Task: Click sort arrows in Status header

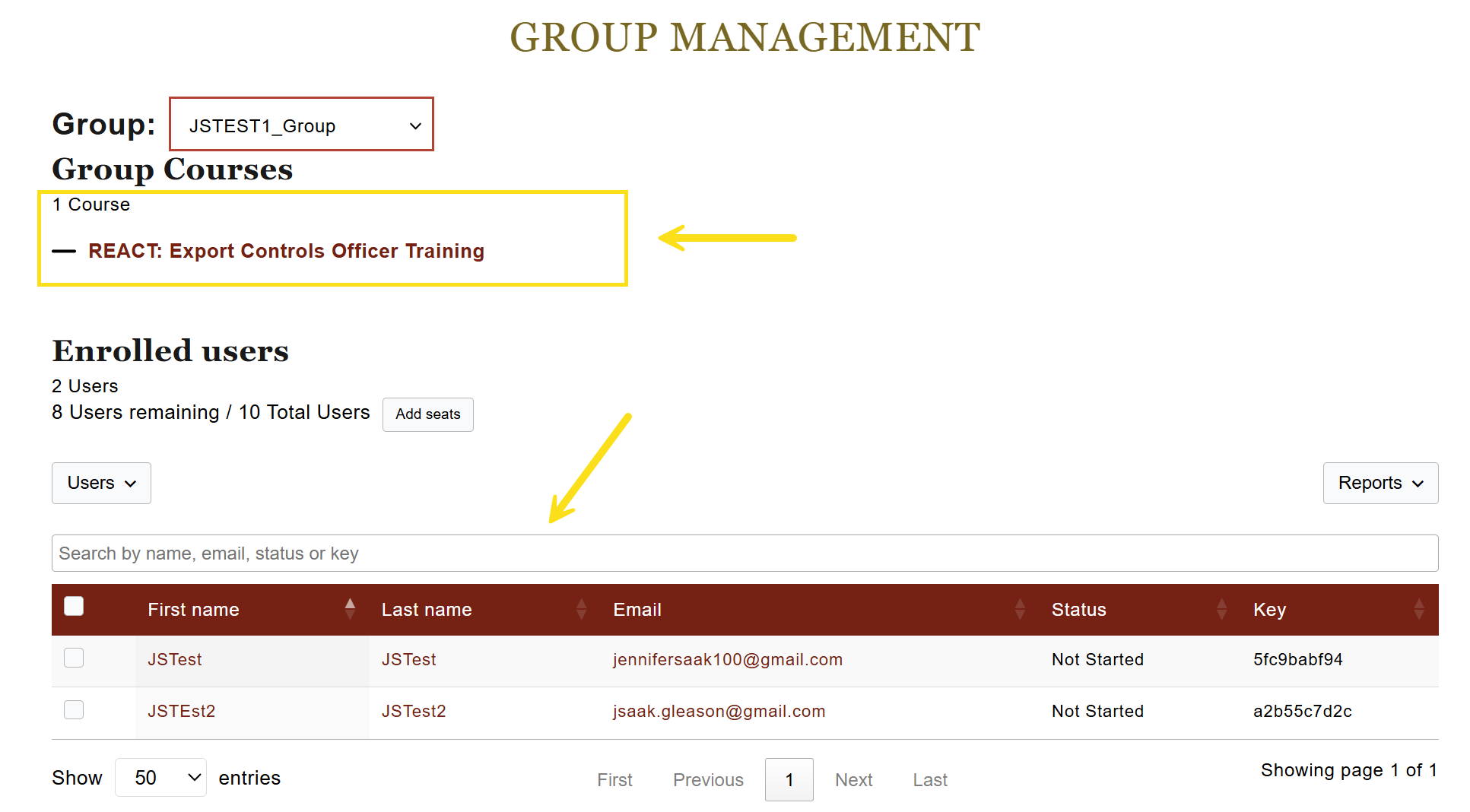Action: pyautogui.click(x=1221, y=609)
